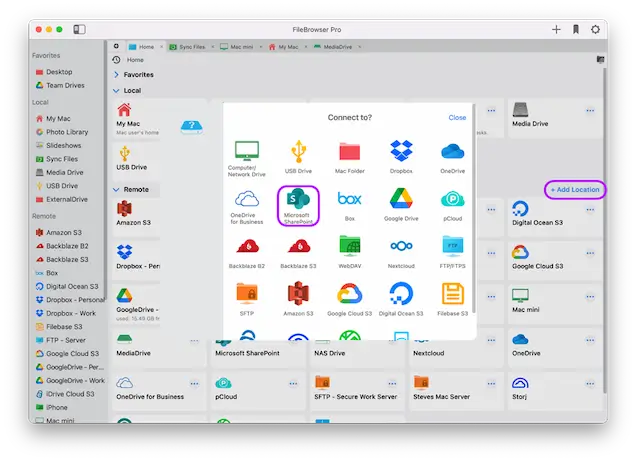Viewport: 636px width, 461px height.
Task: Open the history clock icon beside Home
Action: pyautogui.click(x=116, y=60)
